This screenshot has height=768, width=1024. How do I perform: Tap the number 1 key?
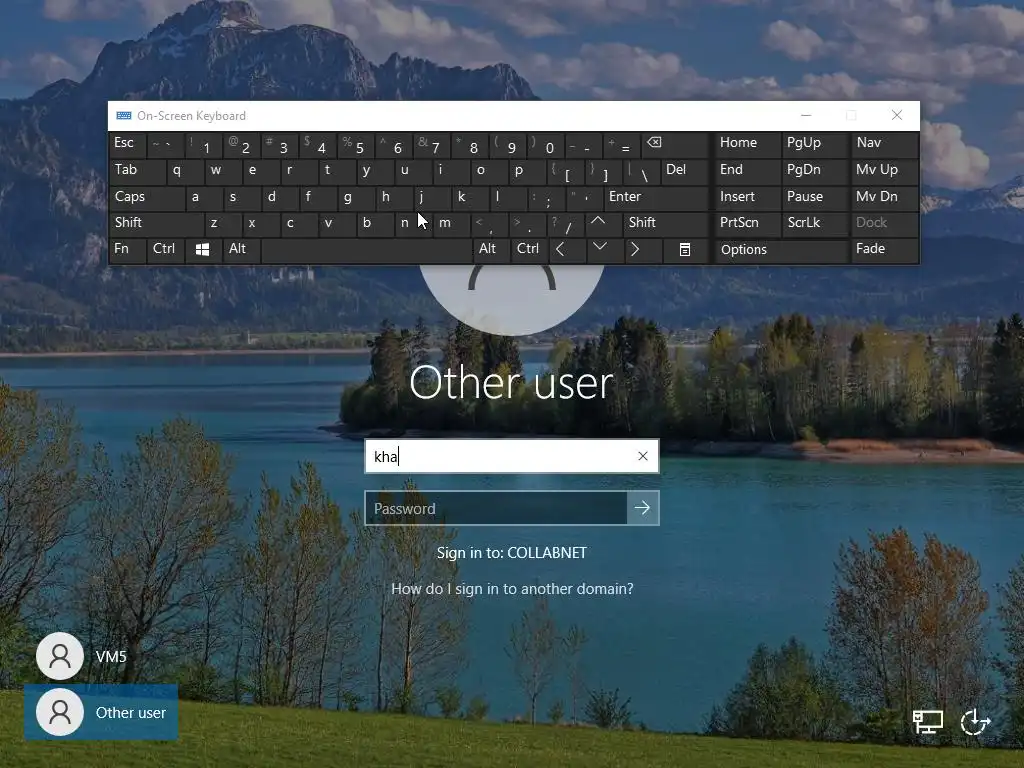pyautogui.click(x=202, y=145)
